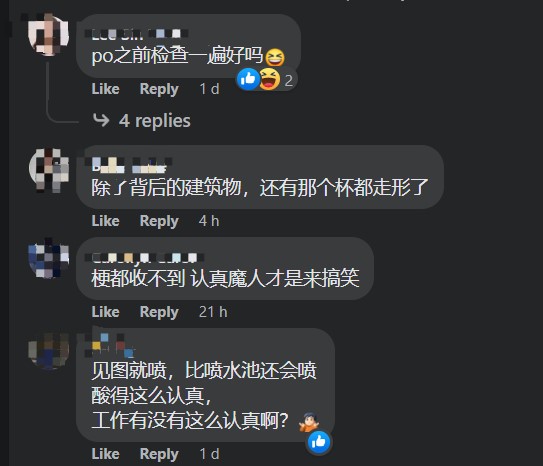Click thumbs-up reaction badge on last comment
This screenshot has height=466, width=543.
319,442
